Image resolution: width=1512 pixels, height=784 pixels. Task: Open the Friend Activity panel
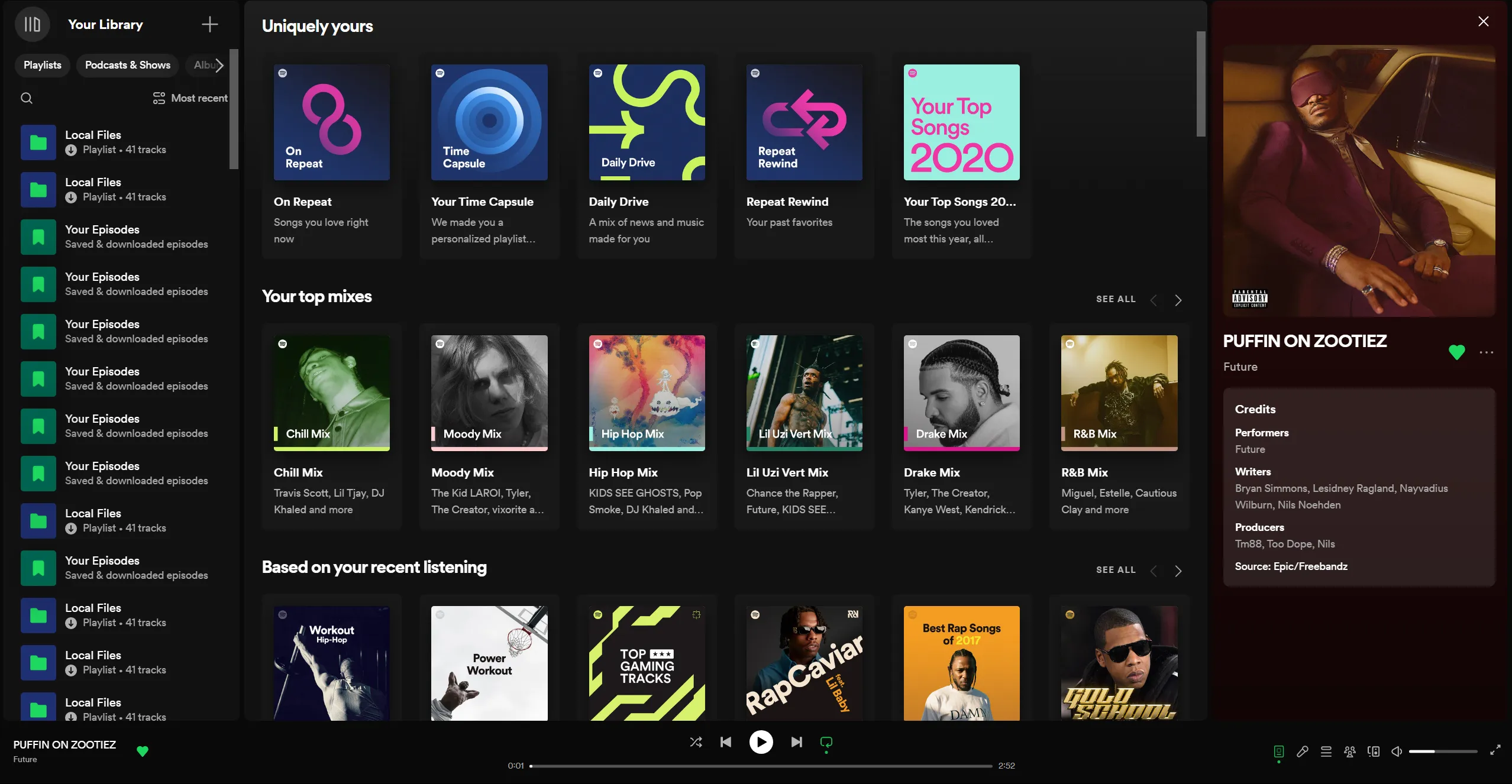point(1349,751)
